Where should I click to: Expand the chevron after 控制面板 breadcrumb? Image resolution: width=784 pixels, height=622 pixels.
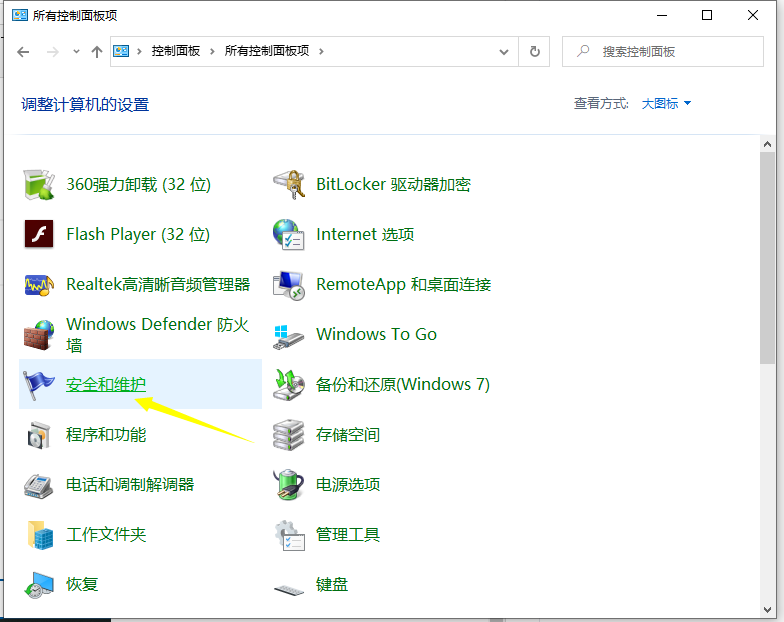tap(212, 51)
